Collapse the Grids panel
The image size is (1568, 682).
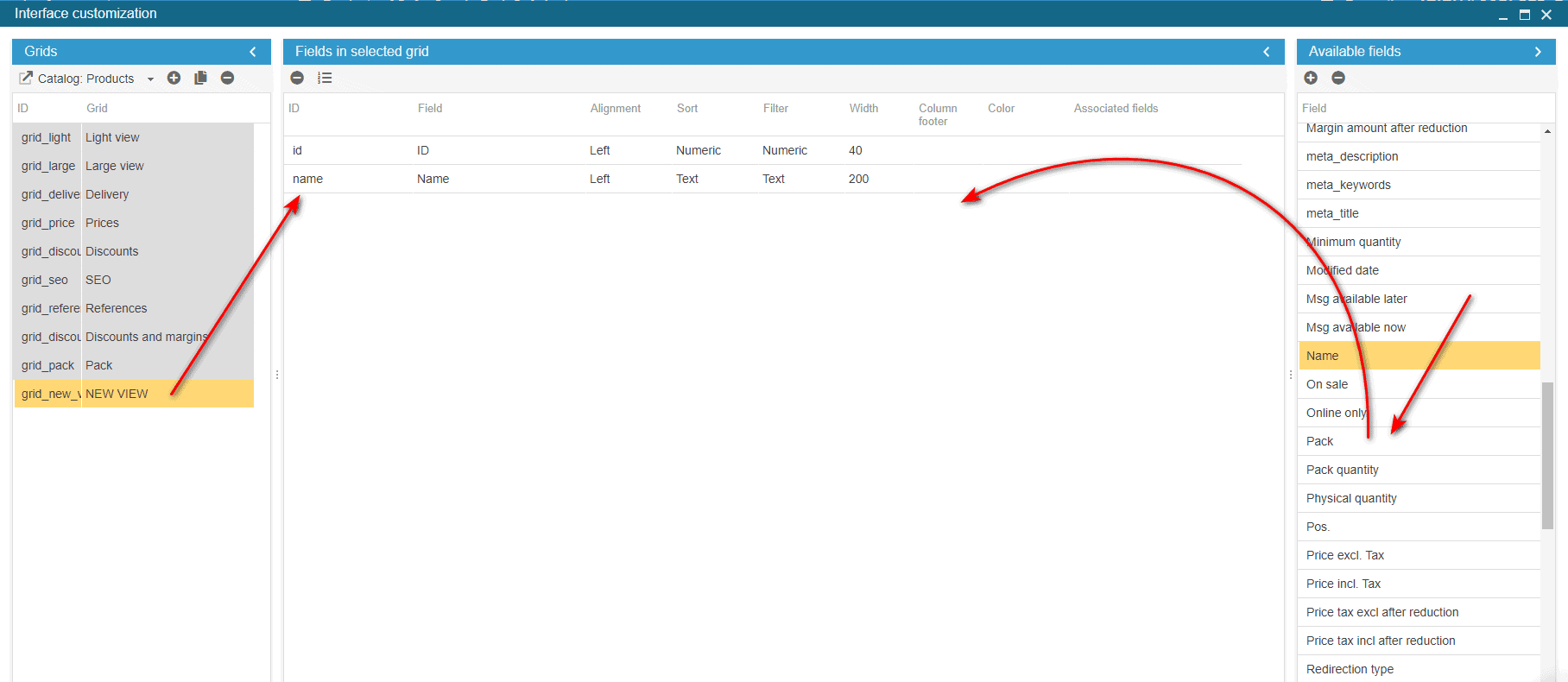(x=253, y=52)
